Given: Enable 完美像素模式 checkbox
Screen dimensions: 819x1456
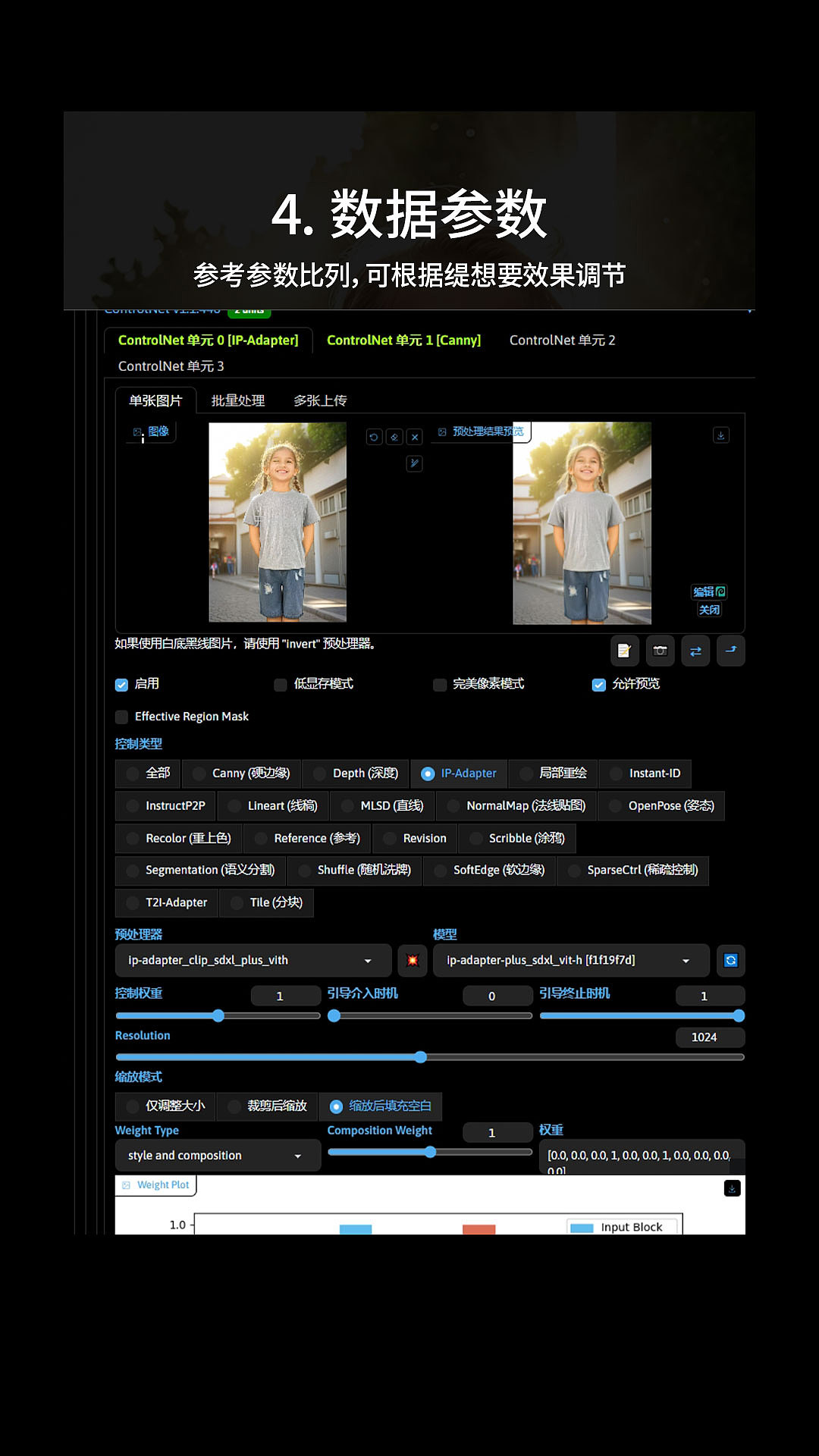Looking at the screenshot, I should 440,685.
